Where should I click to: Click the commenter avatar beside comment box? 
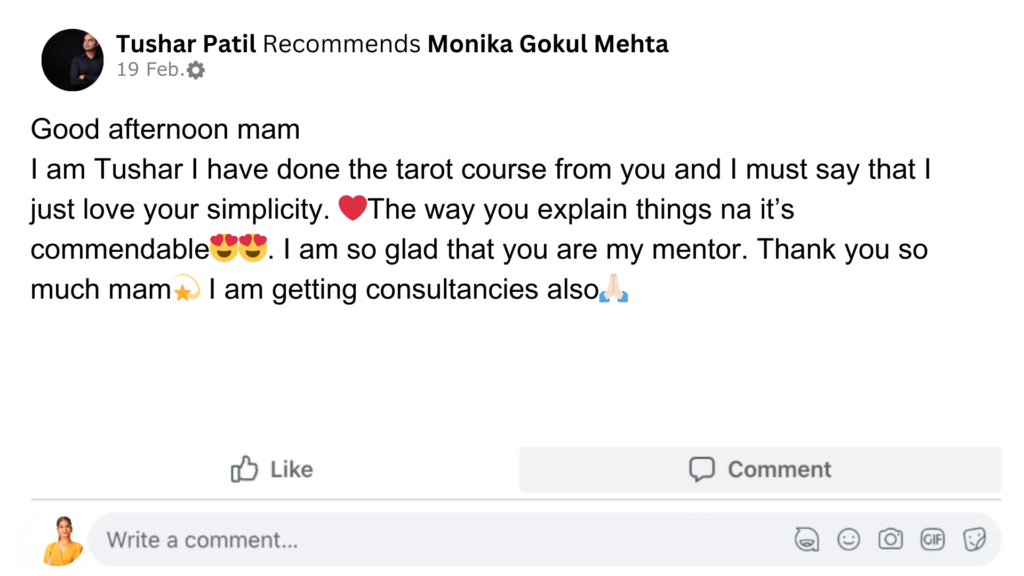click(x=62, y=541)
